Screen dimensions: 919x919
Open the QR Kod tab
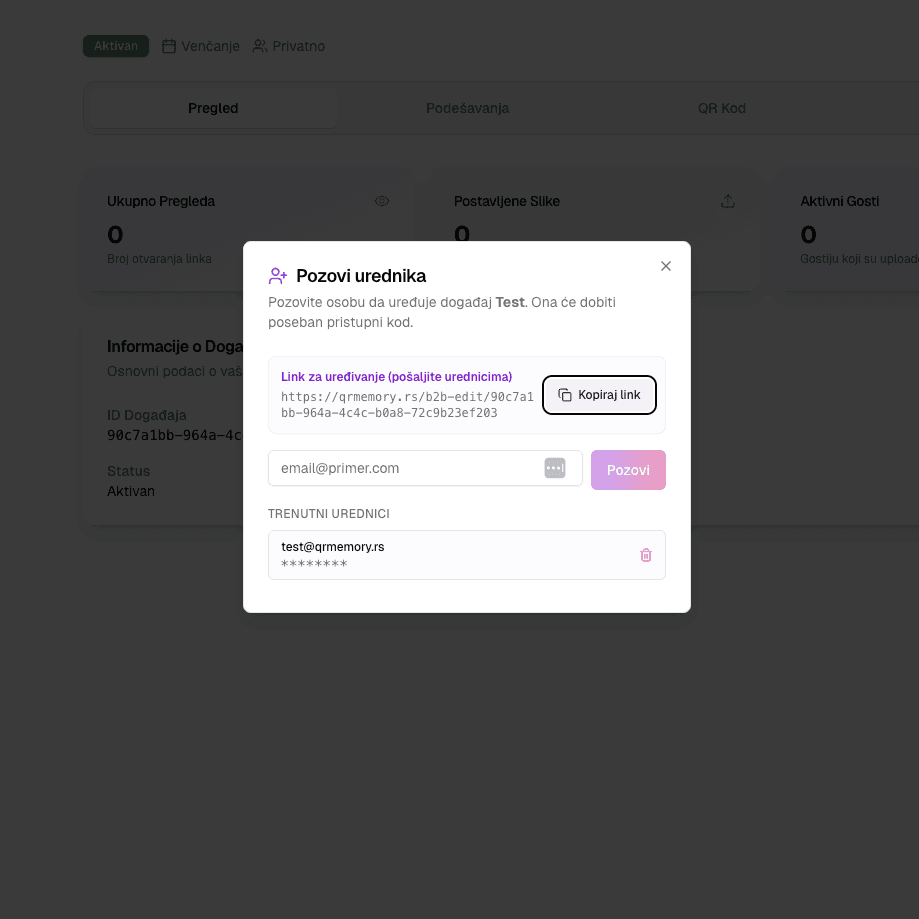(x=722, y=108)
